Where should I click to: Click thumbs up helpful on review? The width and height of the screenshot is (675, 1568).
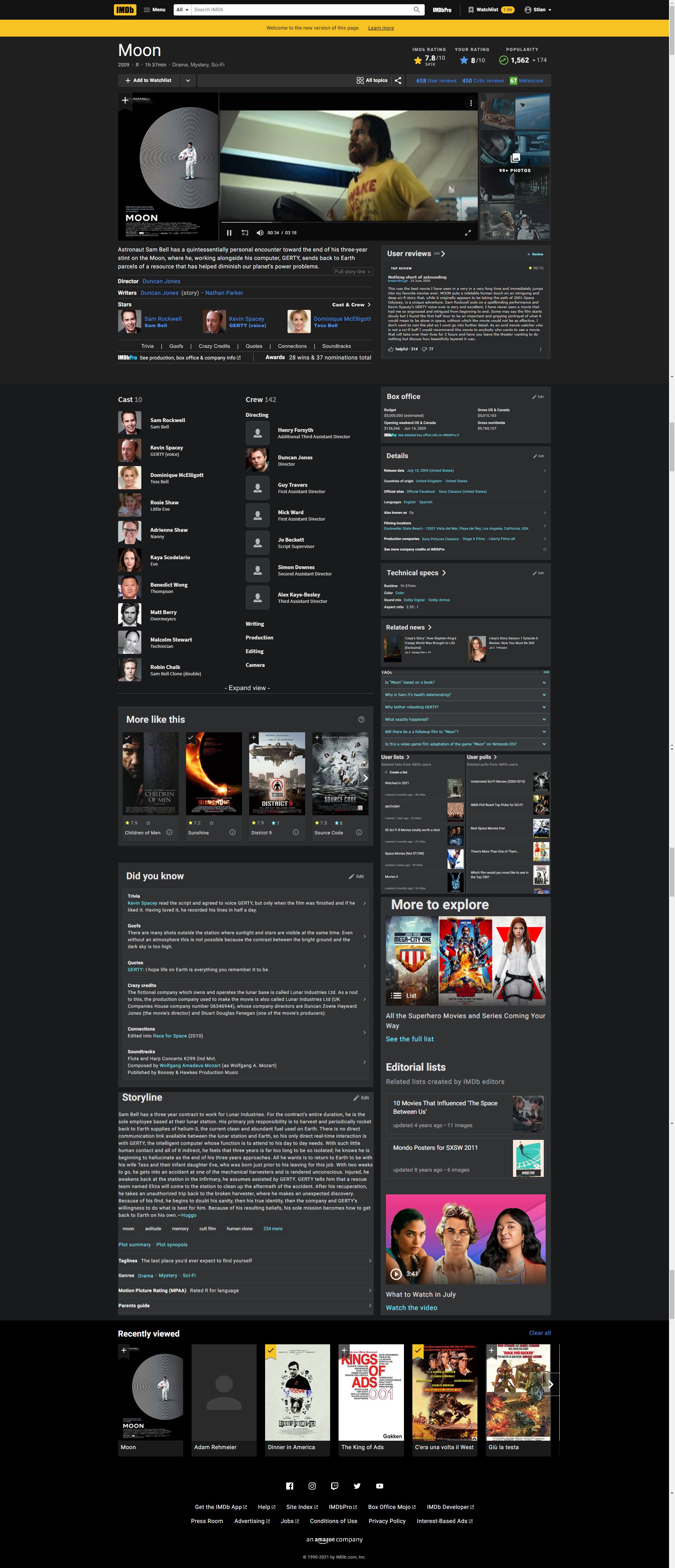point(391,349)
